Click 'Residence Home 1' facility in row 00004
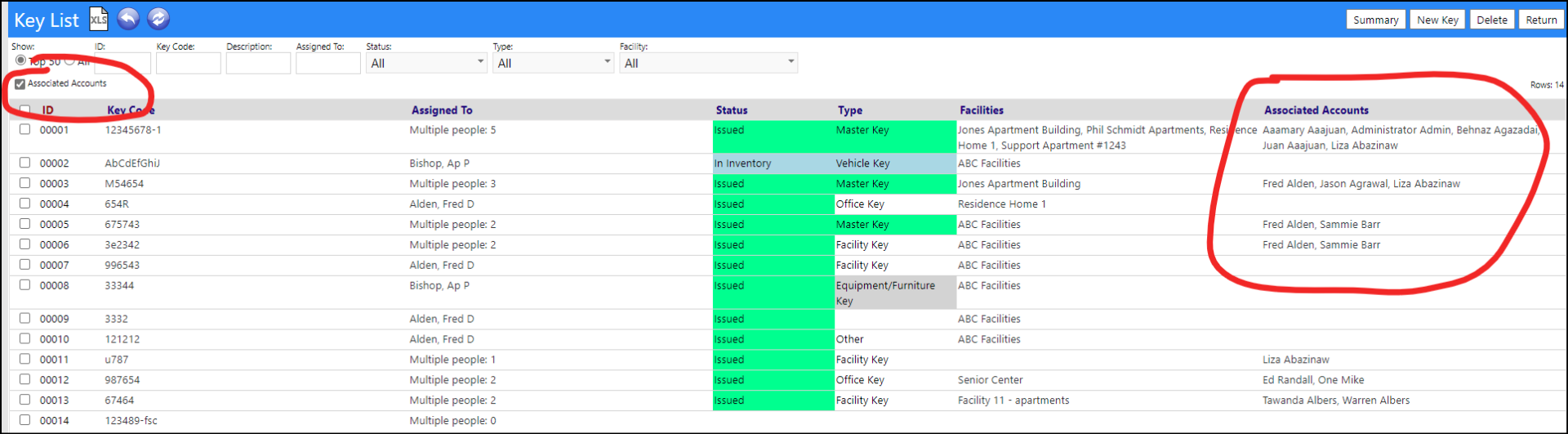Viewport: 1568px width, 434px height. point(1001,204)
